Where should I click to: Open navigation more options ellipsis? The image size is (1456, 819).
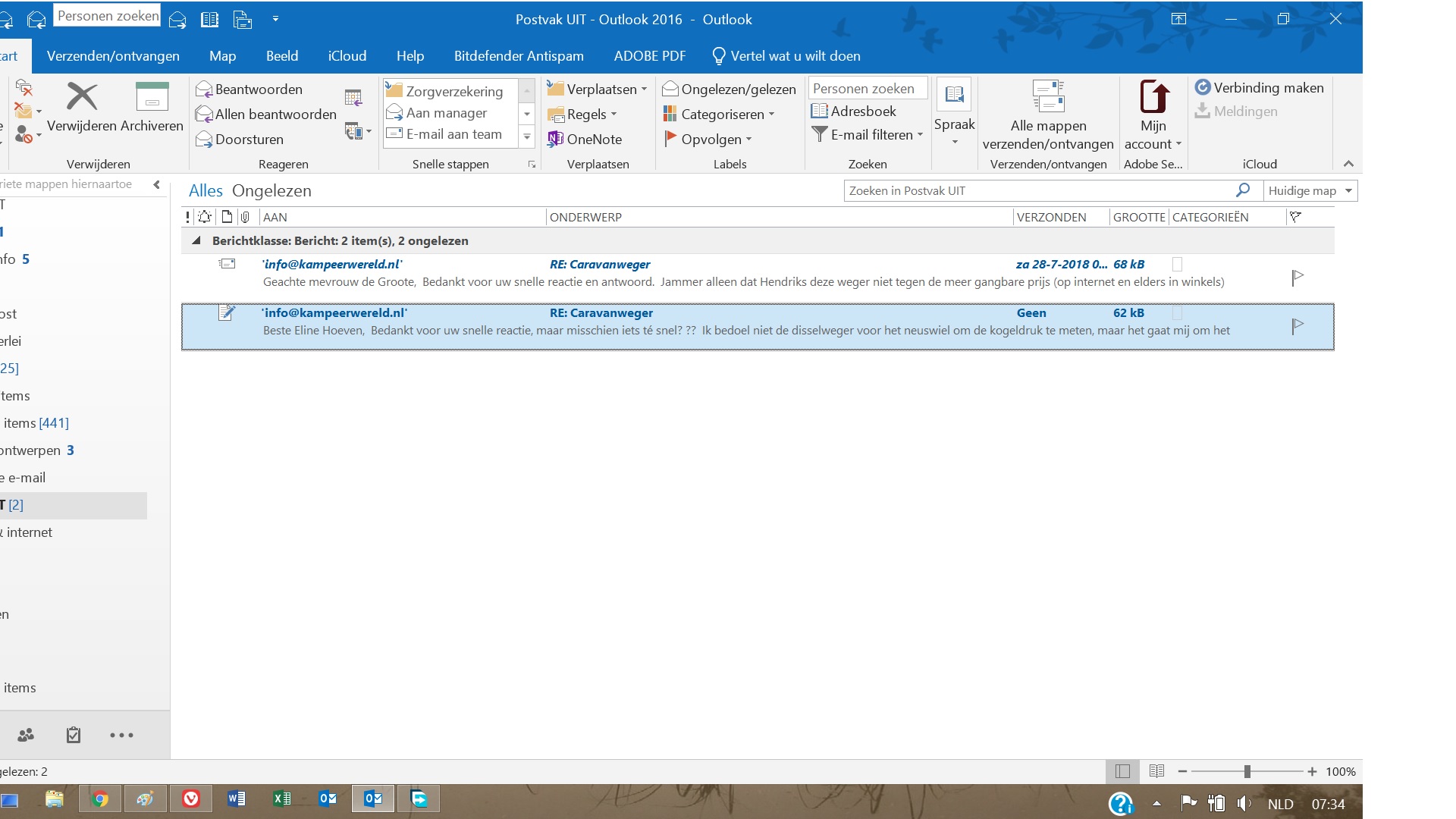(121, 735)
